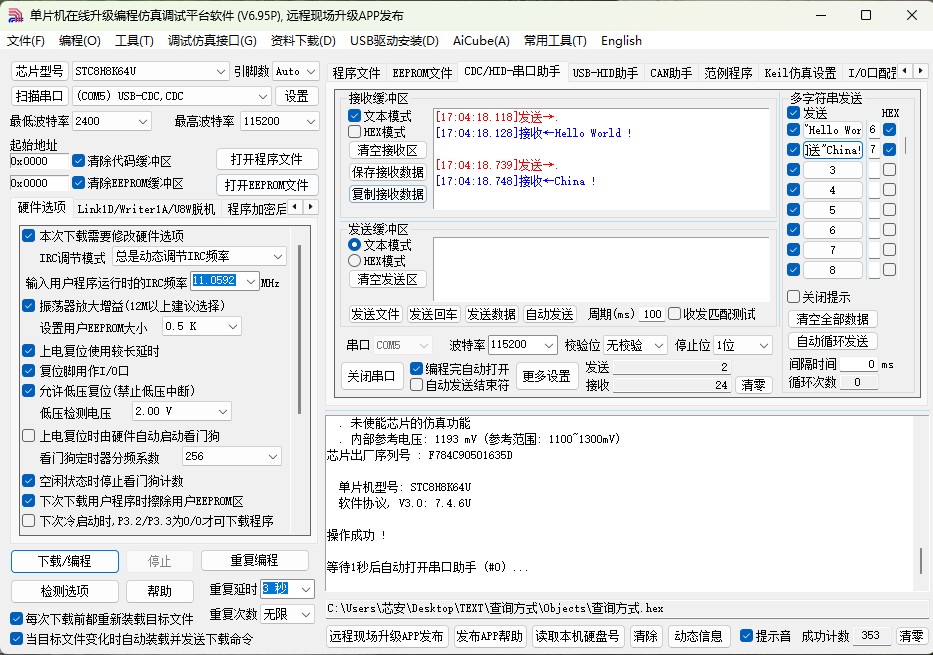Select HEX模式 radio in send buffer
Screen dimensions: 933x655
click(x=354, y=261)
